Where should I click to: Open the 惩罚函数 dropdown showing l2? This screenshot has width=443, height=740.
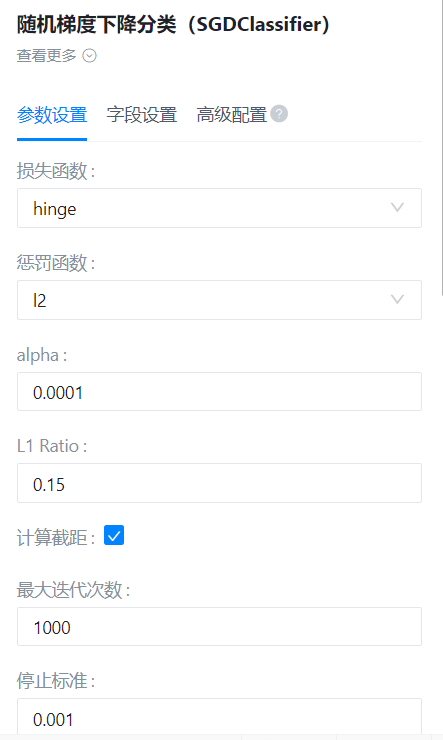pos(219,300)
